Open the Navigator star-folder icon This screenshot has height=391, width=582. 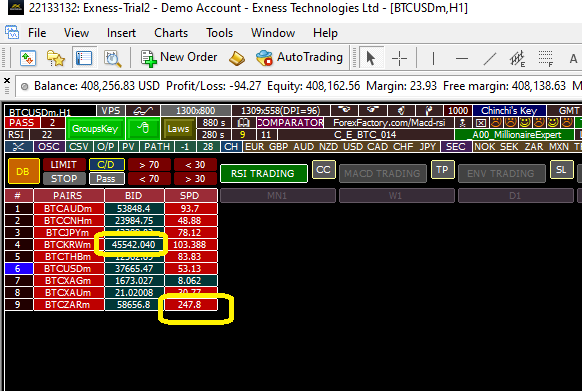[56, 58]
